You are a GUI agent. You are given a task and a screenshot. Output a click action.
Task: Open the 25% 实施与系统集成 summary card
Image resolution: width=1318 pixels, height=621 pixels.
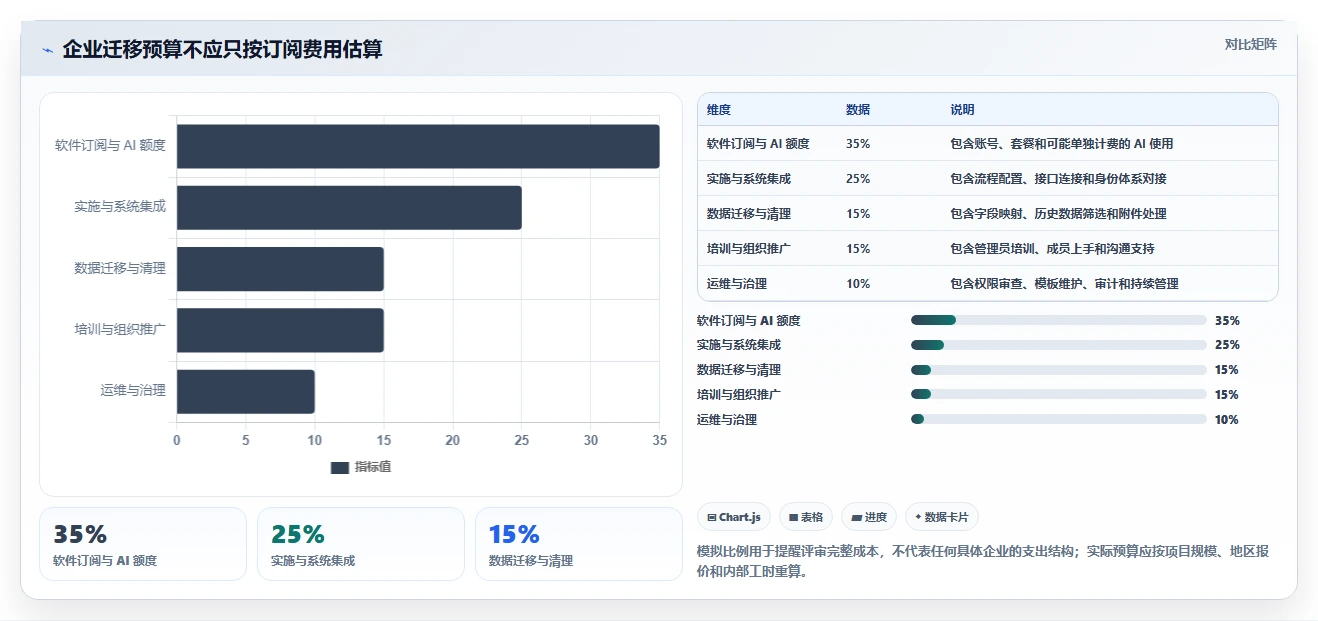pos(361,544)
